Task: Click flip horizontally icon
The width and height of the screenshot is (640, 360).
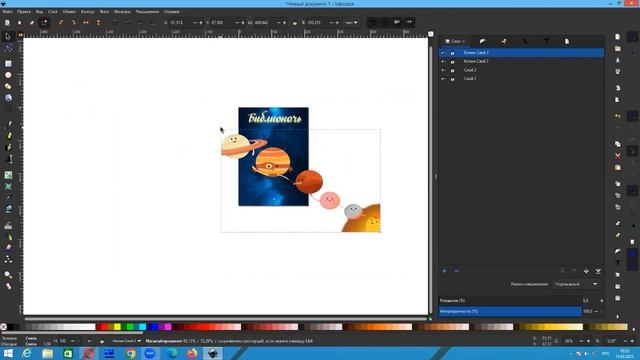Action: pyautogui.click(x=86, y=22)
